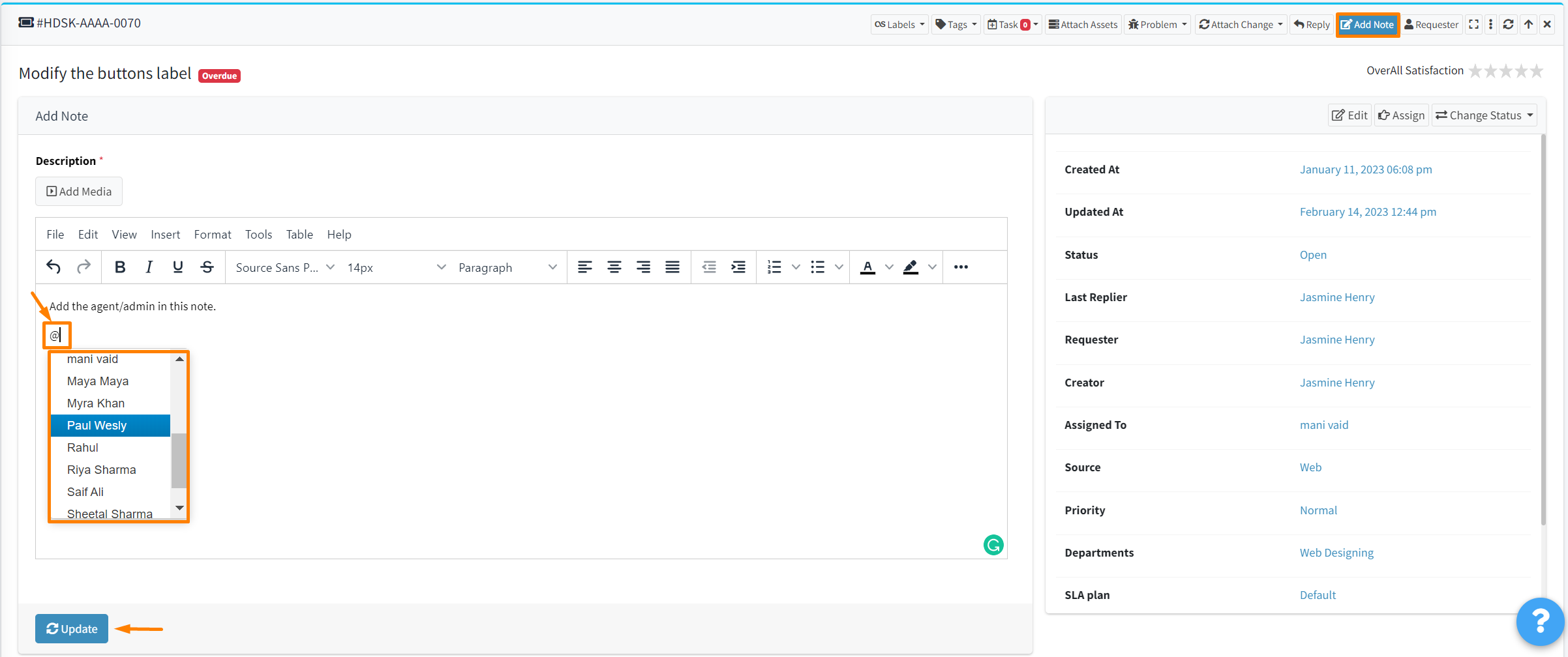
Task: Refresh the ticket using the refresh icon
Action: point(1509,24)
